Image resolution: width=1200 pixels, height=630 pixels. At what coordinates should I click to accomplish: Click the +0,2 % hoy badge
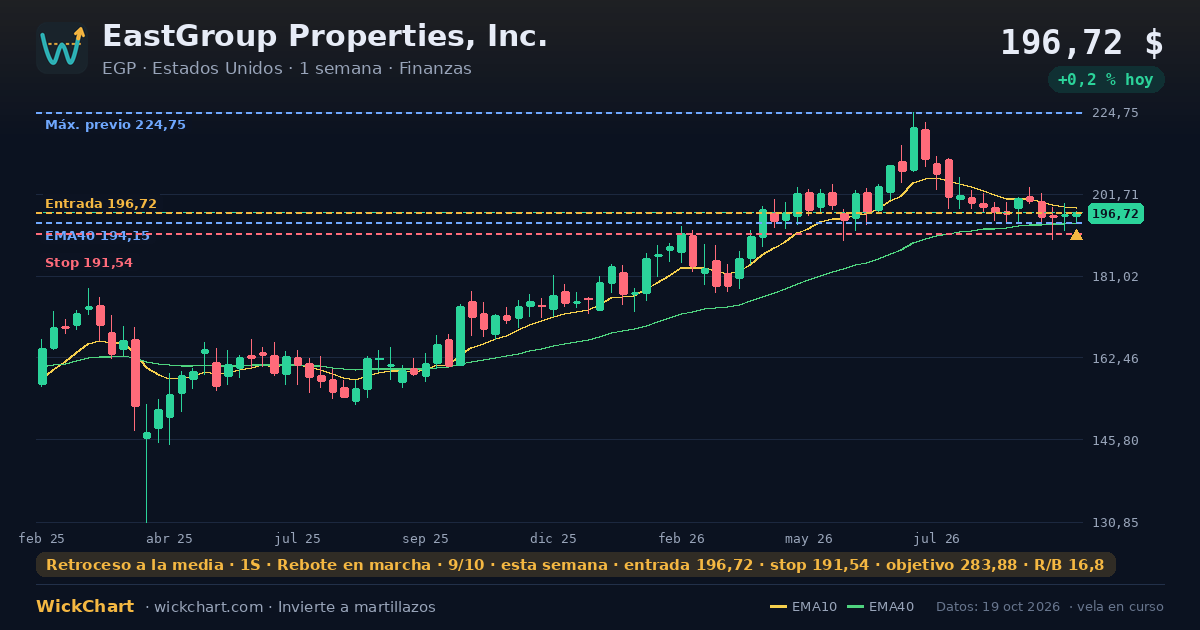click(x=1105, y=80)
